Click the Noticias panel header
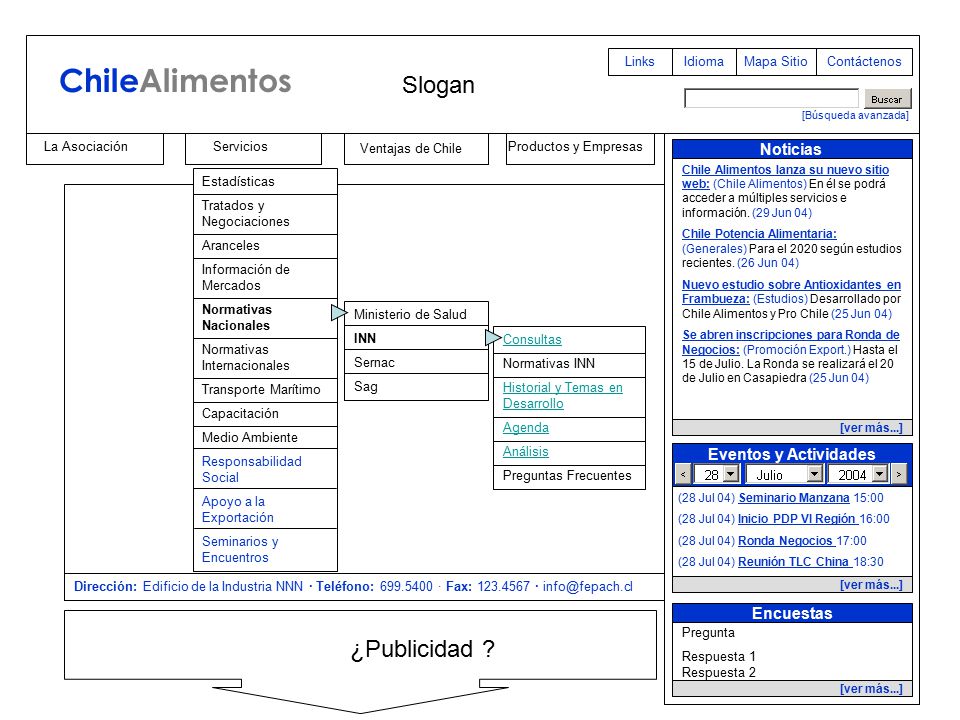Screen dimensions: 960x720 click(792, 149)
